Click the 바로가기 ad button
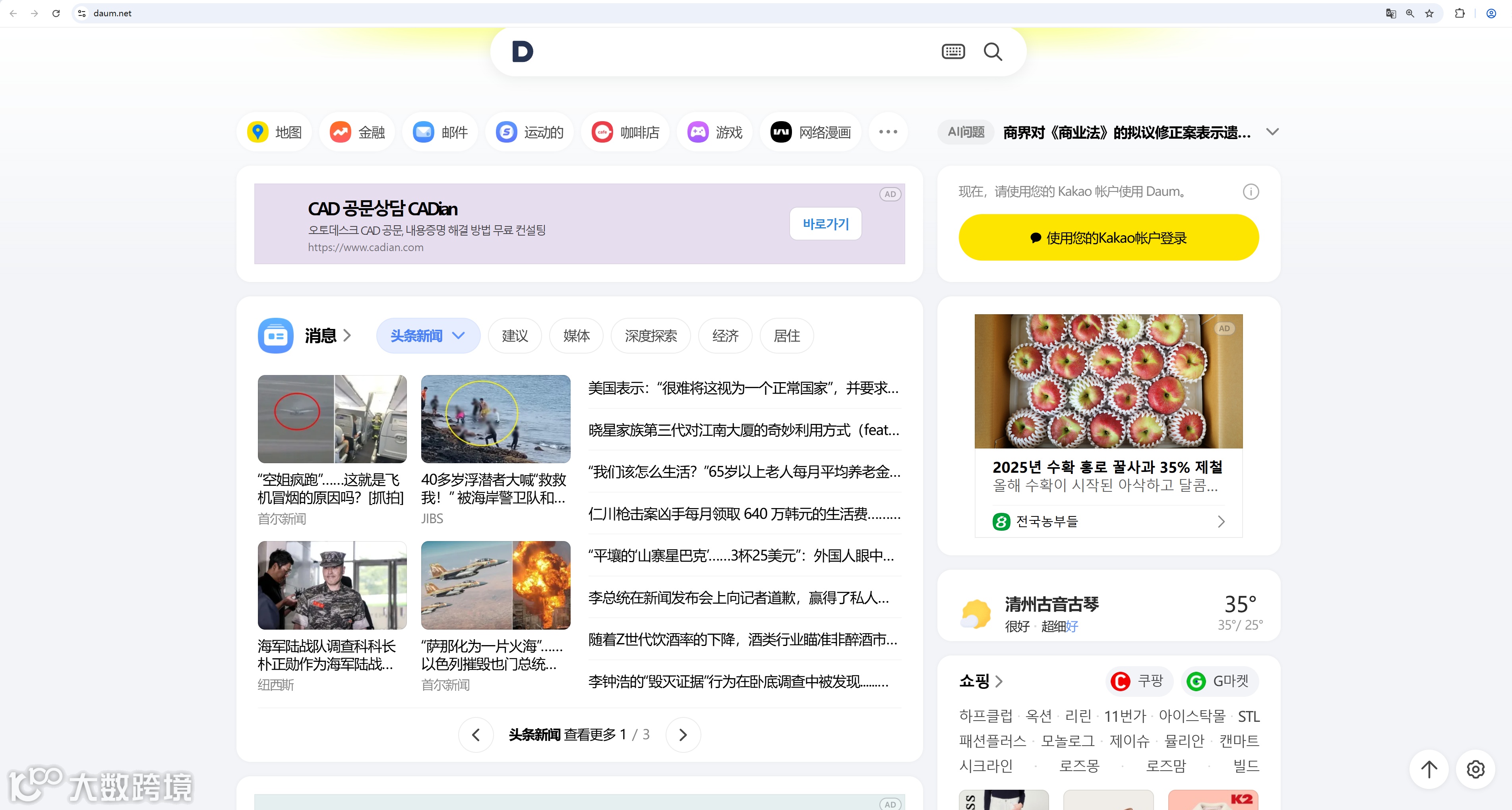 coord(825,224)
